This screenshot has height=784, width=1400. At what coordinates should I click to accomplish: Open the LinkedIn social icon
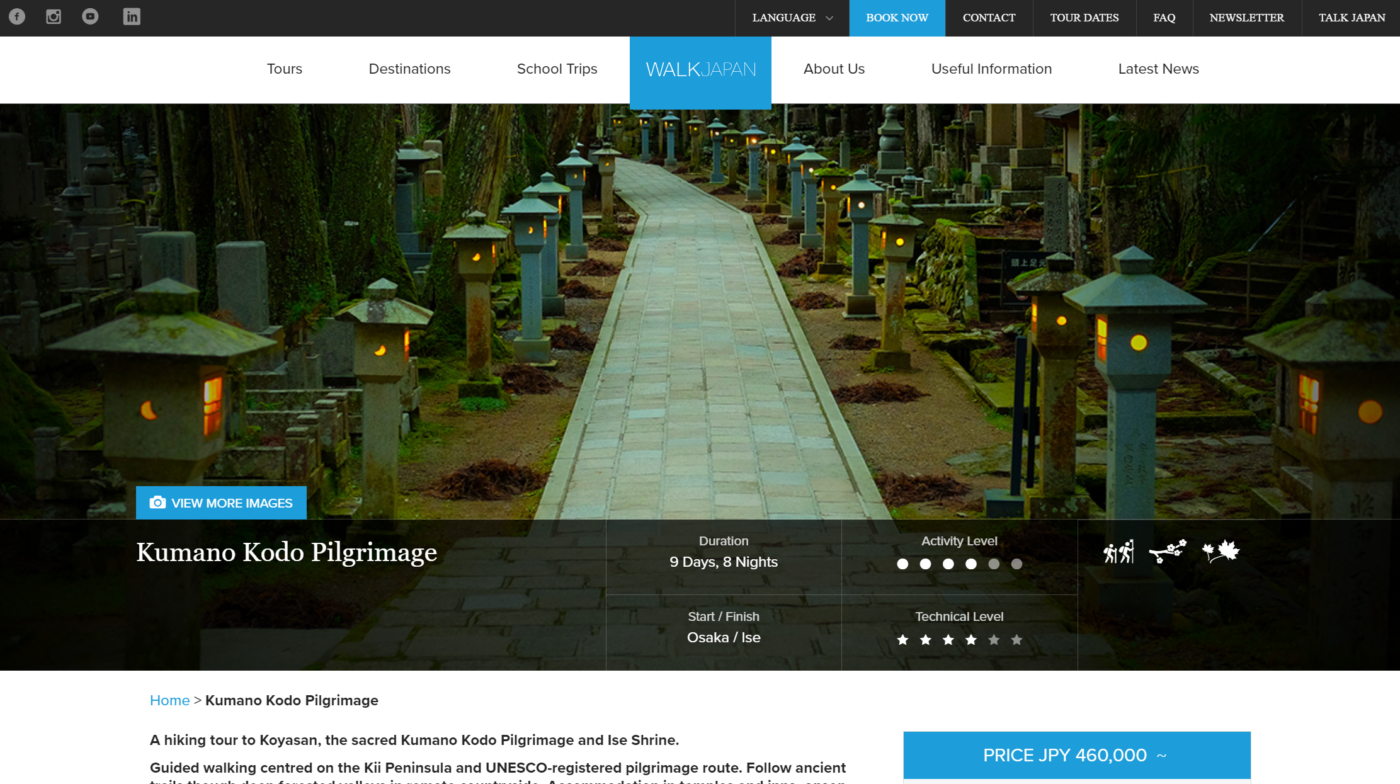132,17
